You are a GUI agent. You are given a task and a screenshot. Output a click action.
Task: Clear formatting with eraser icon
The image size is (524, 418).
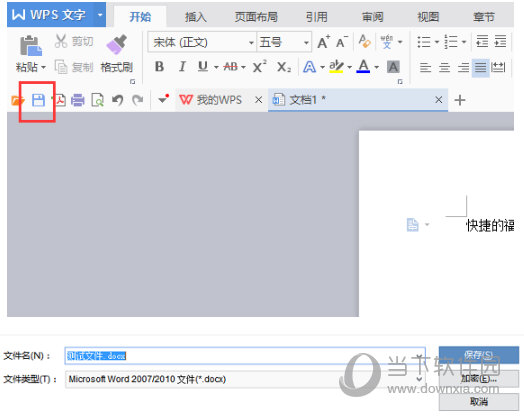point(364,42)
